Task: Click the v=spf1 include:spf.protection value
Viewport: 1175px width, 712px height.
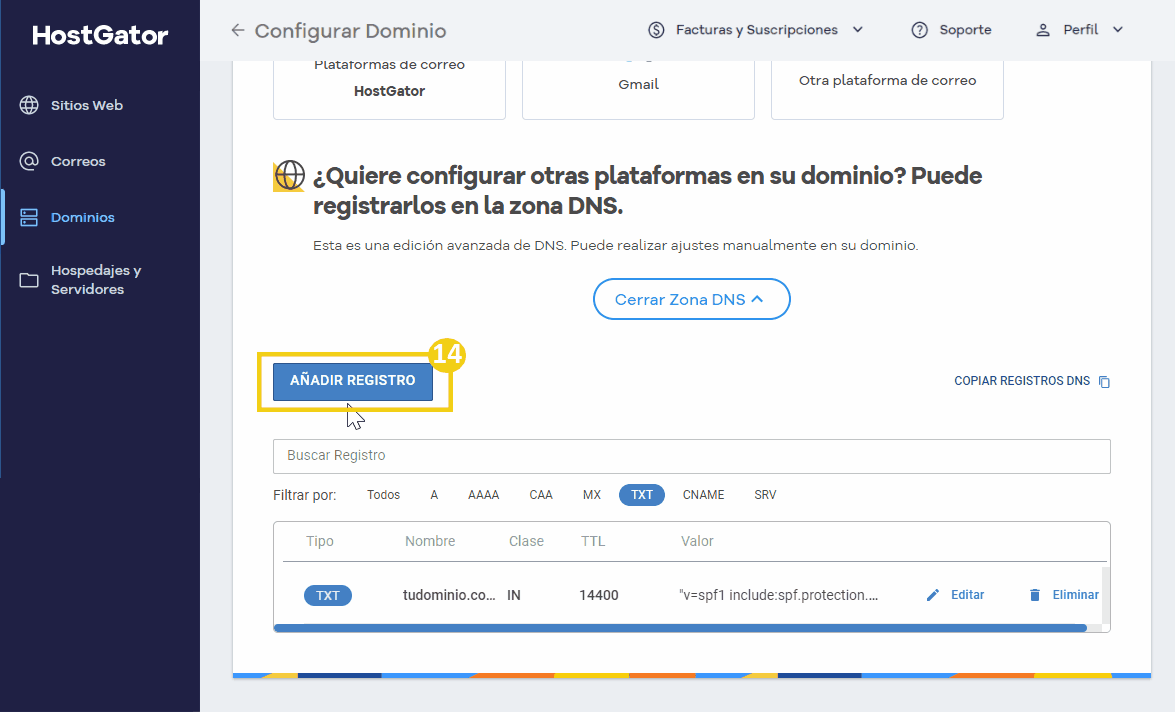Action: click(x=779, y=595)
